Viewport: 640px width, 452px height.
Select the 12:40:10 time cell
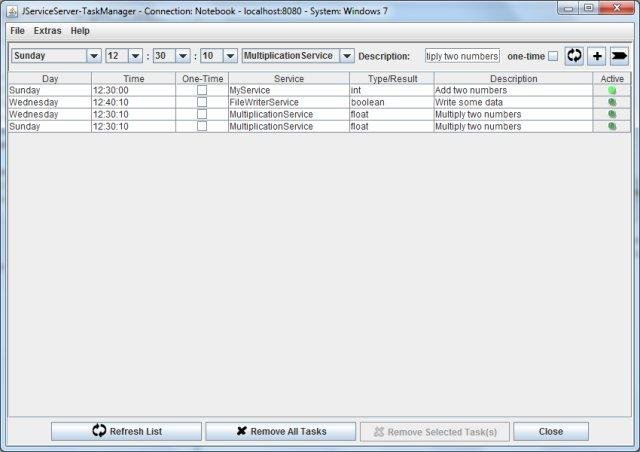133,102
